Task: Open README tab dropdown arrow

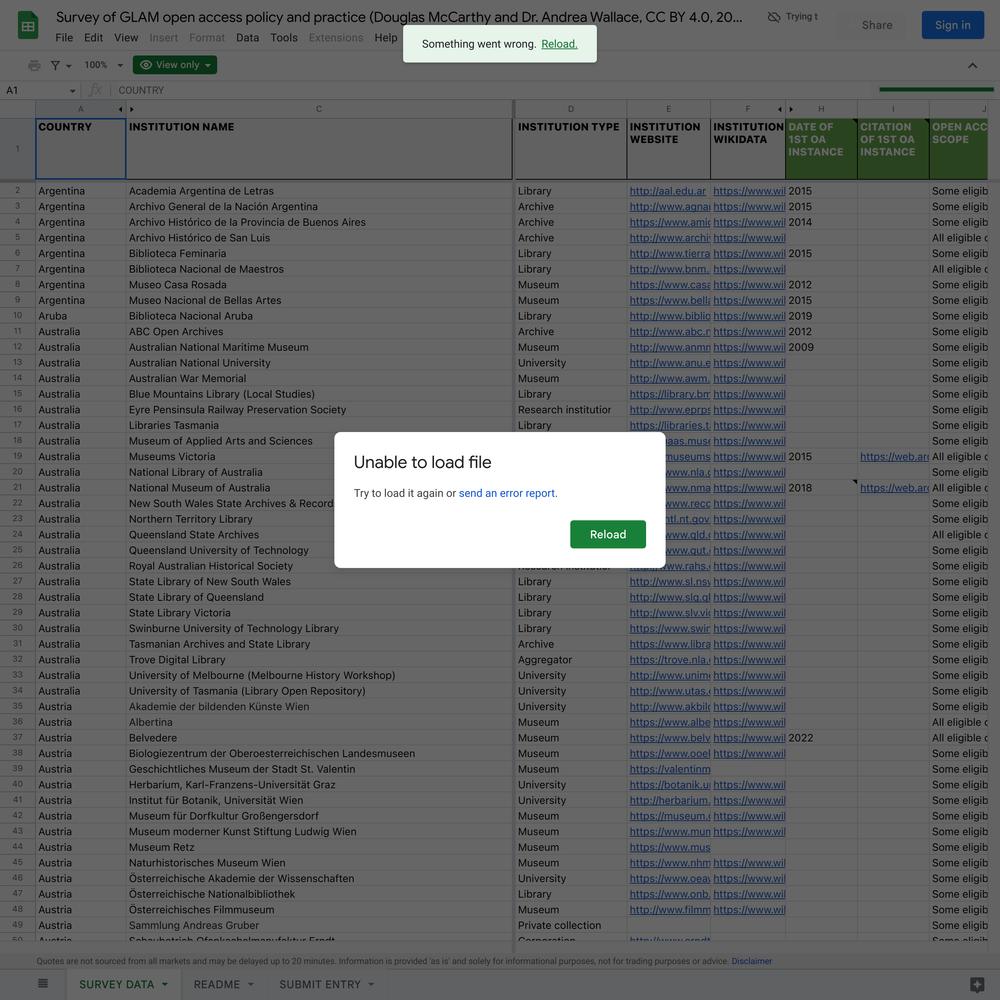Action: pyautogui.click(x=251, y=984)
